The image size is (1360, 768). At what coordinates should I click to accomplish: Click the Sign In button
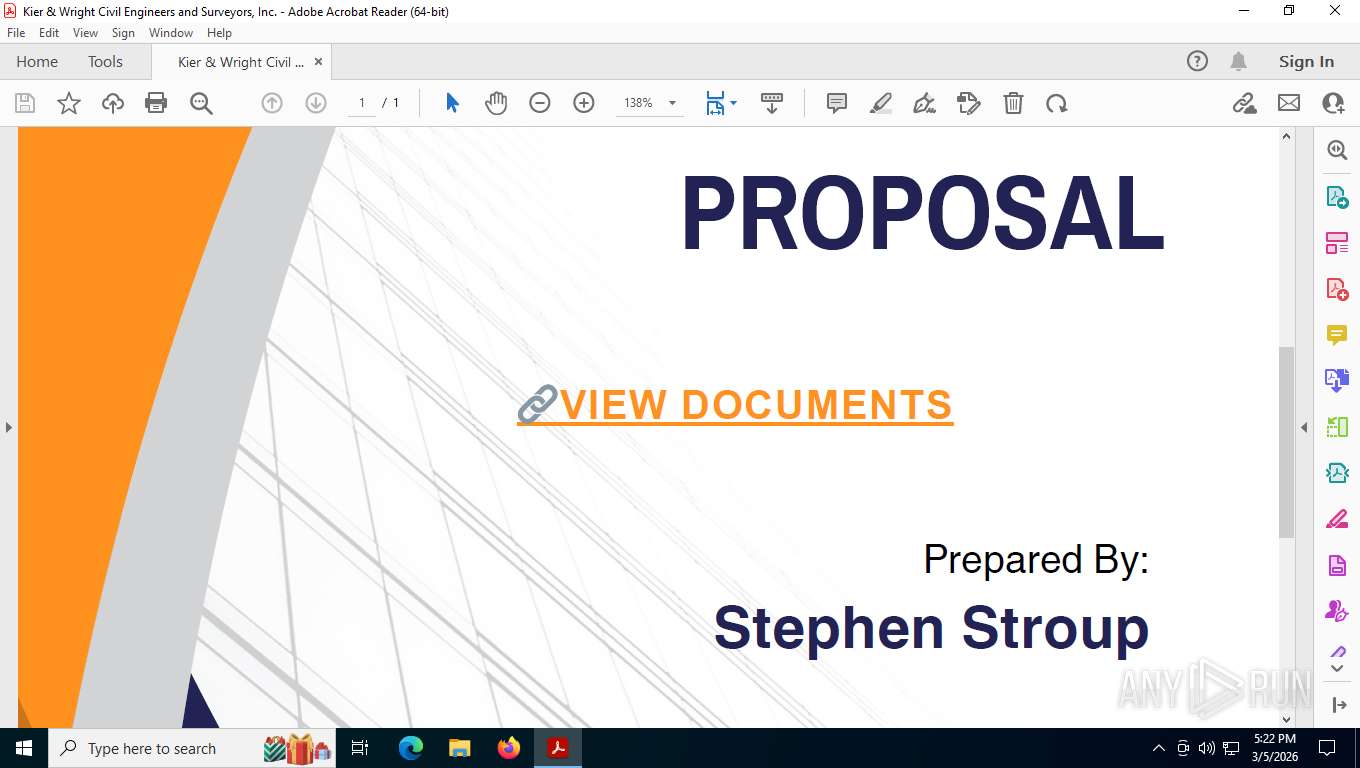coord(1306,62)
